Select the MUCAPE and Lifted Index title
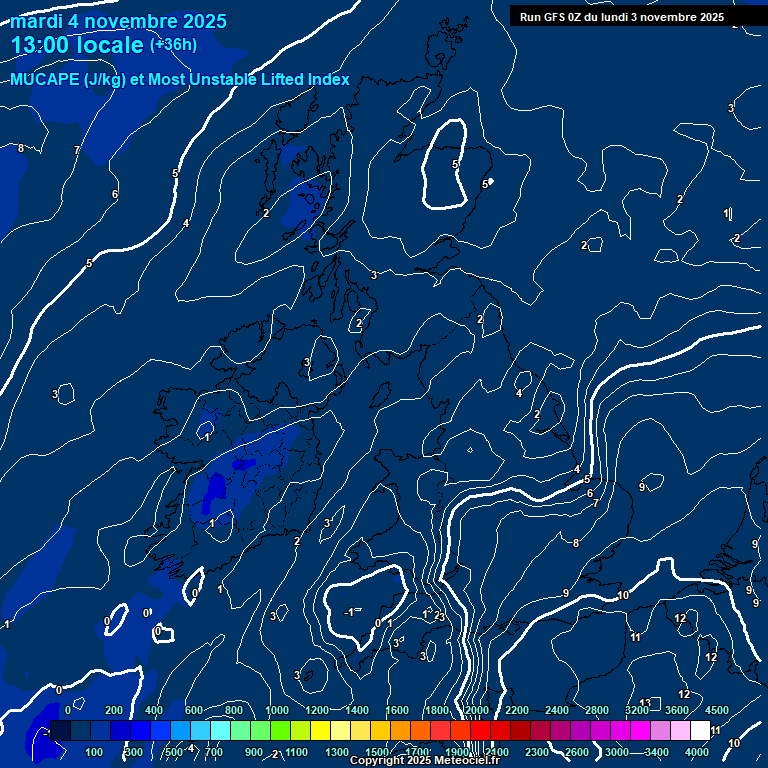This screenshot has height=768, width=768. pyautogui.click(x=180, y=80)
